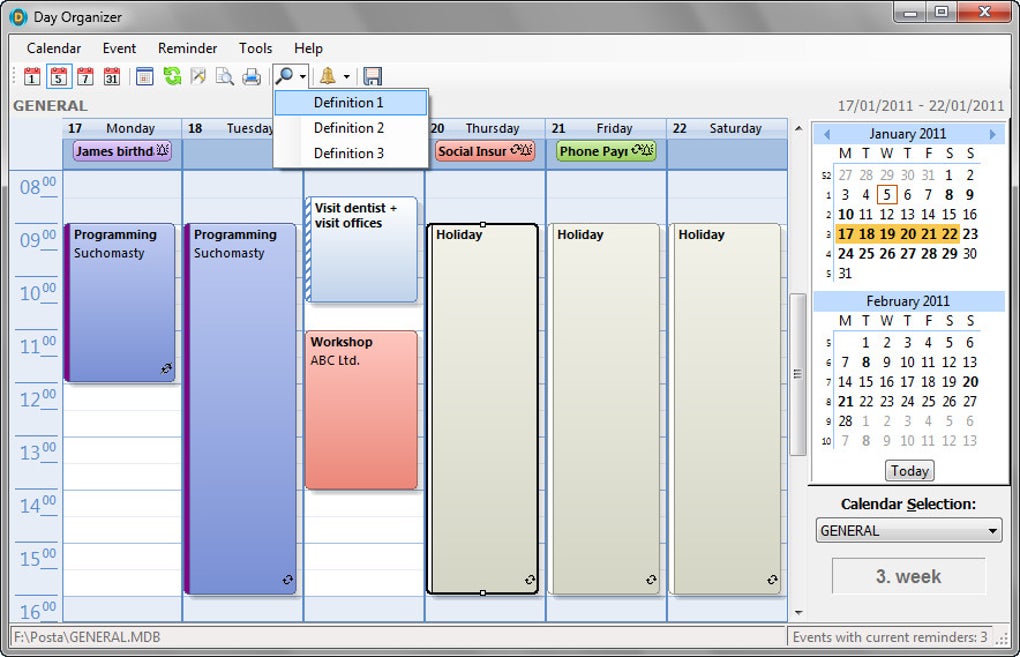Save using the floppy disk icon
This screenshot has height=657, width=1020.
tap(372, 76)
